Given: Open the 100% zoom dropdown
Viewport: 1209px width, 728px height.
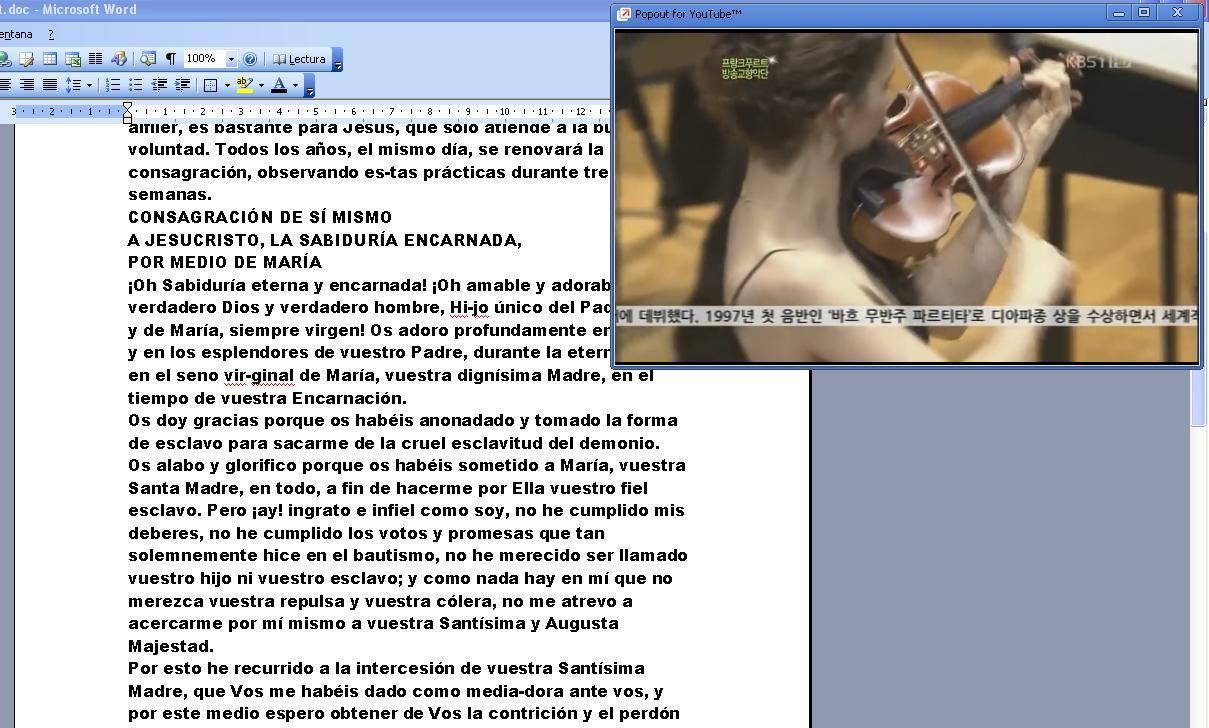Looking at the screenshot, I should (x=232, y=59).
